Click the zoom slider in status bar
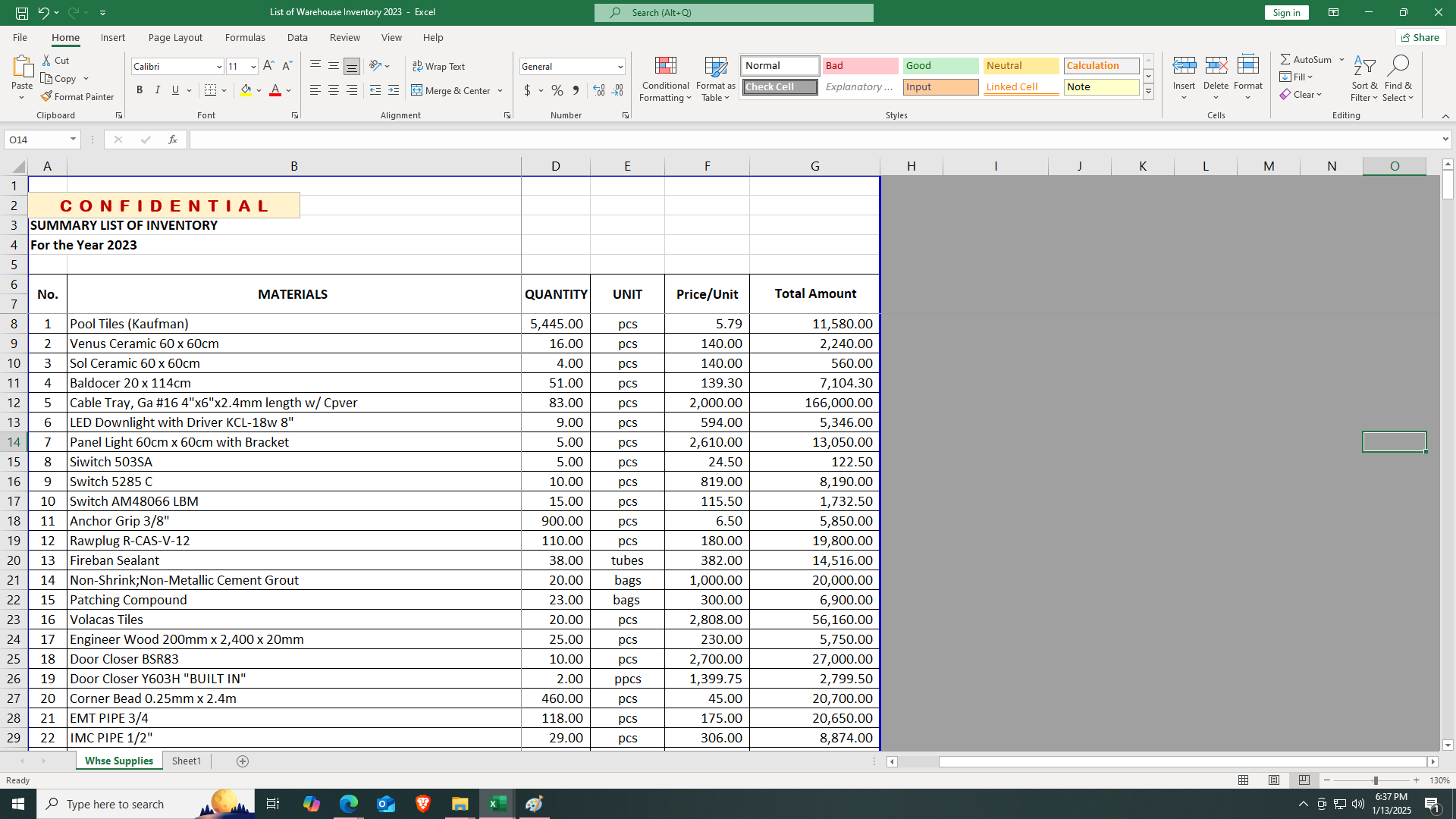Image resolution: width=1456 pixels, height=819 pixels. (x=1375, y=780)
